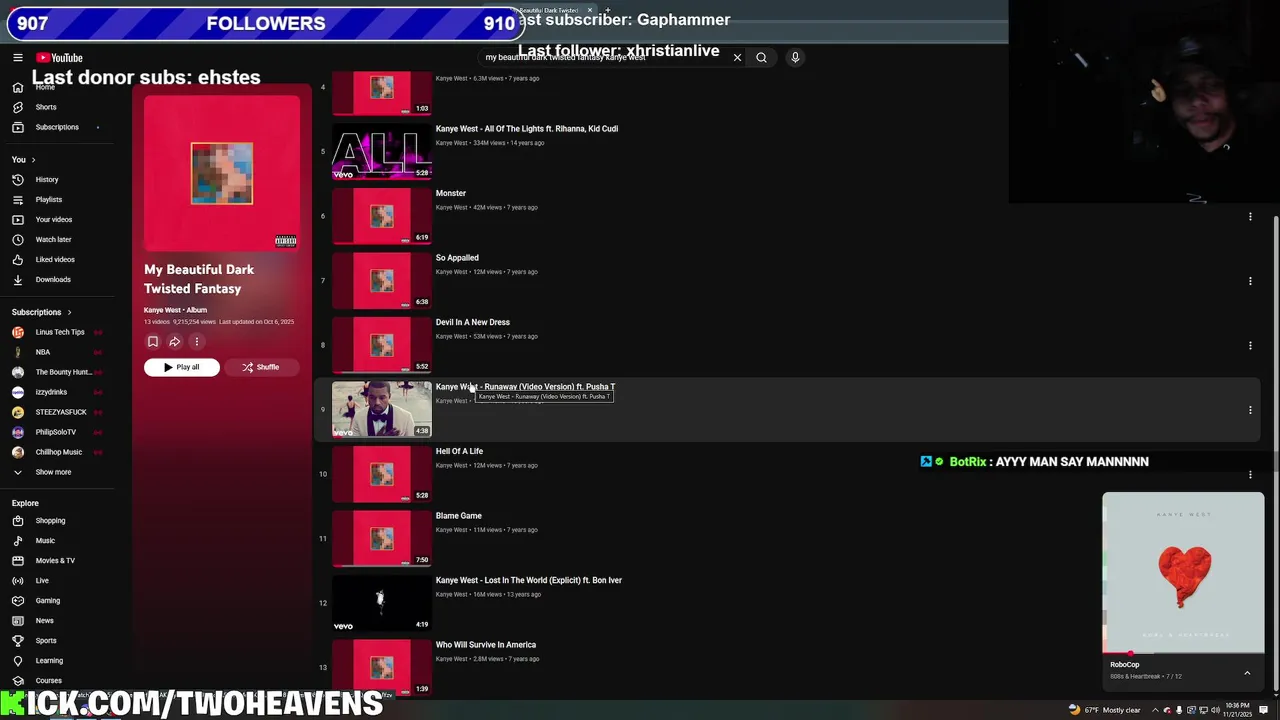Viewport: 1280px width, 720px height.
Task: Click the 808s & Heartbreak miniplayer cover
Action: 1183,573
